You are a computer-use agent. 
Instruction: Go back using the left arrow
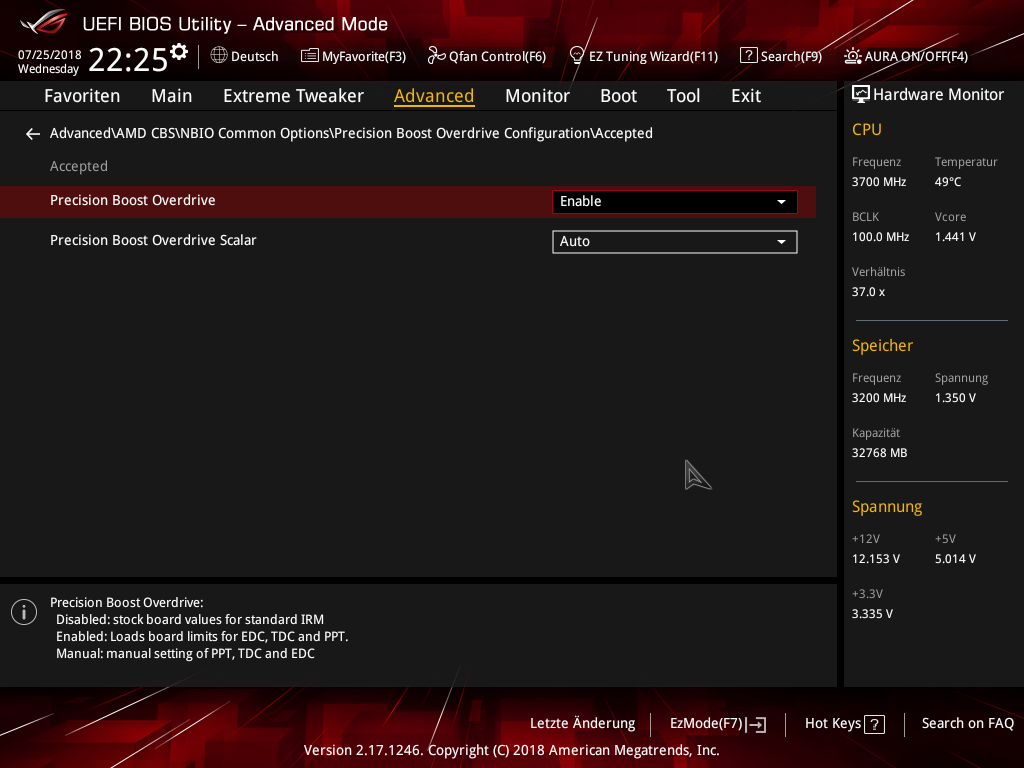pos(33,134)
